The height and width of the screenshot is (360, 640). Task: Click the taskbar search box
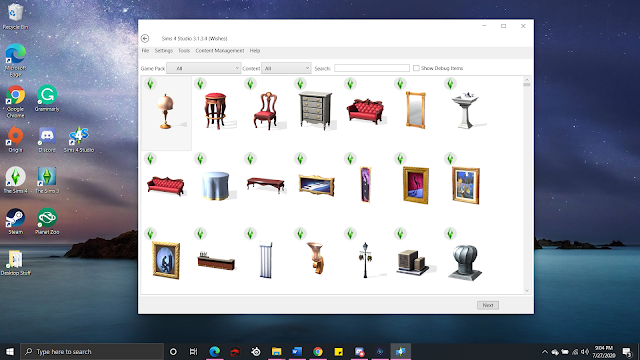pyautogui.click(x=92, y=351)
